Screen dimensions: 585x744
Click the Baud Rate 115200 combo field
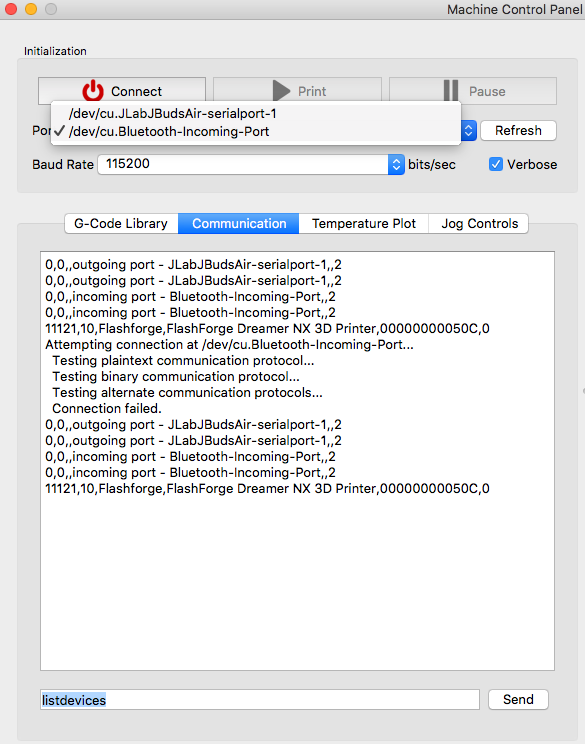tap(251, 164)
